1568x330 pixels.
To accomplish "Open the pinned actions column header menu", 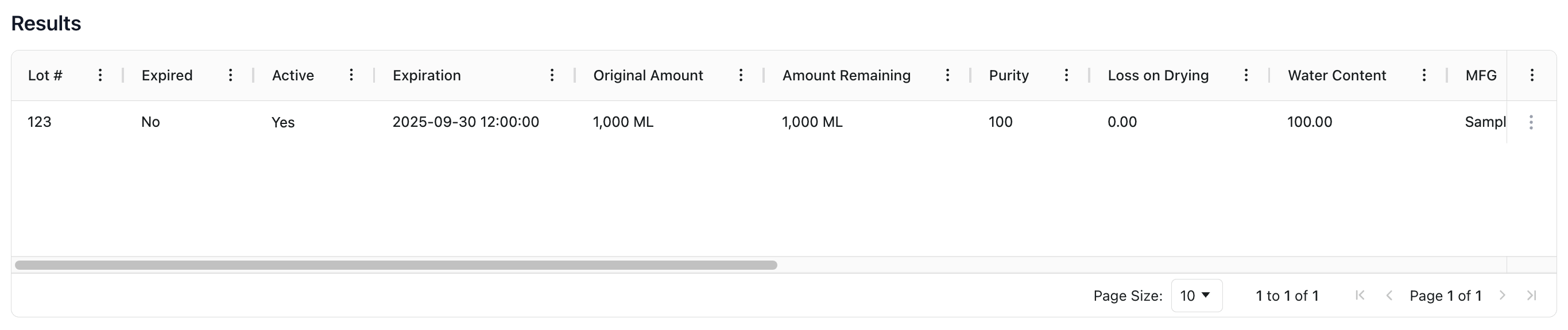I will pyautogui.click(x=1532, y=75).
